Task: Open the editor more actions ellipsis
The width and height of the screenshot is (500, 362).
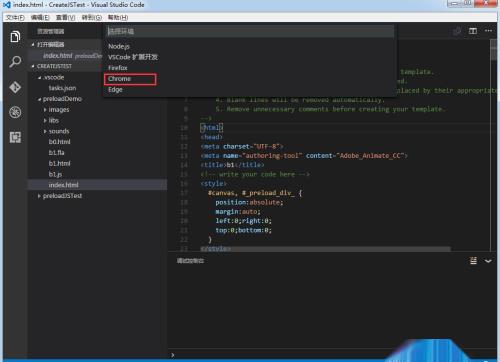Action: [488, 31]
